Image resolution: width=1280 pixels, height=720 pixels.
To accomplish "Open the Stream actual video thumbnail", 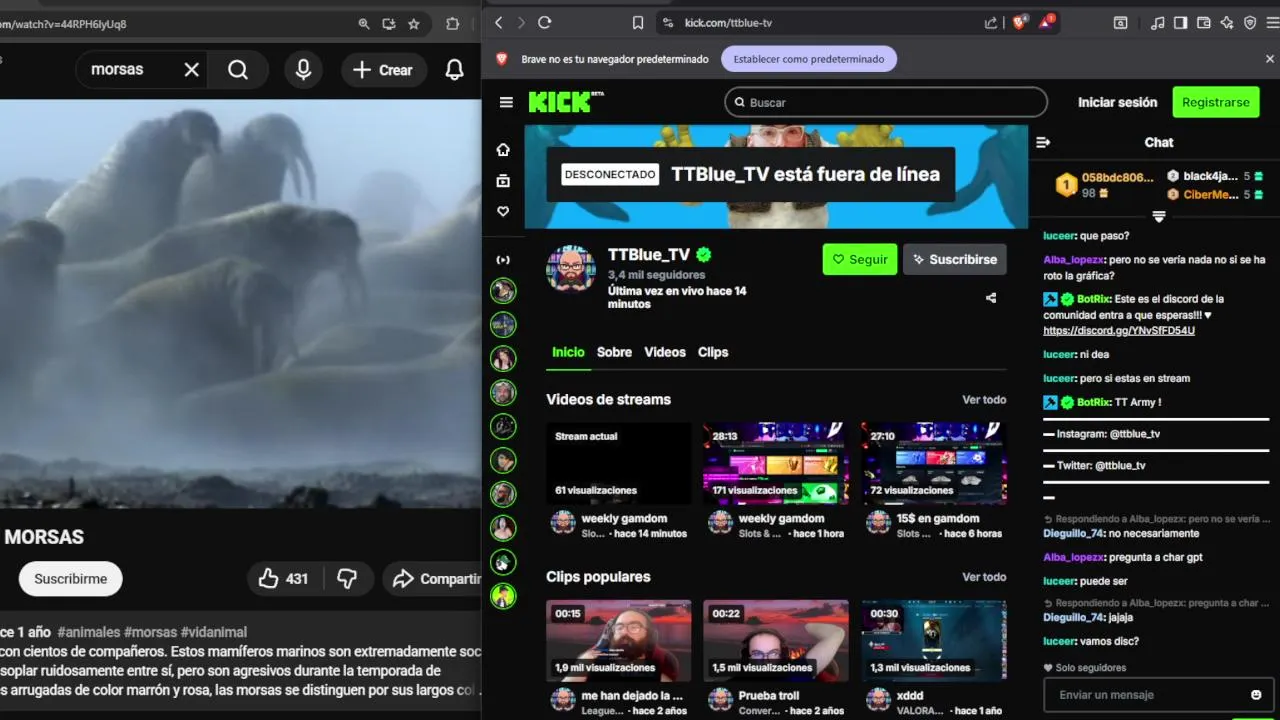I will (x=618, y=463).
